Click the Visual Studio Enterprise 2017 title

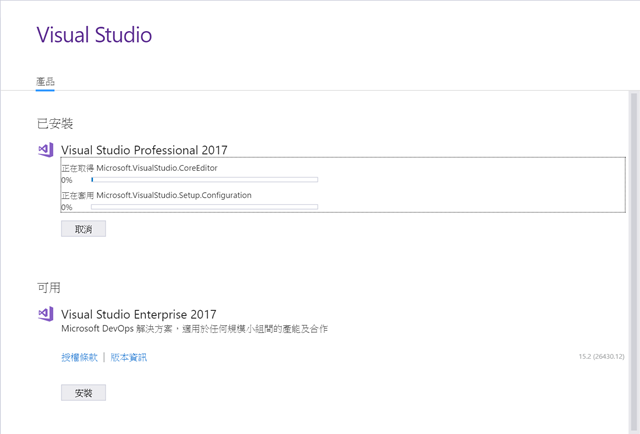[x=139, y=314]
